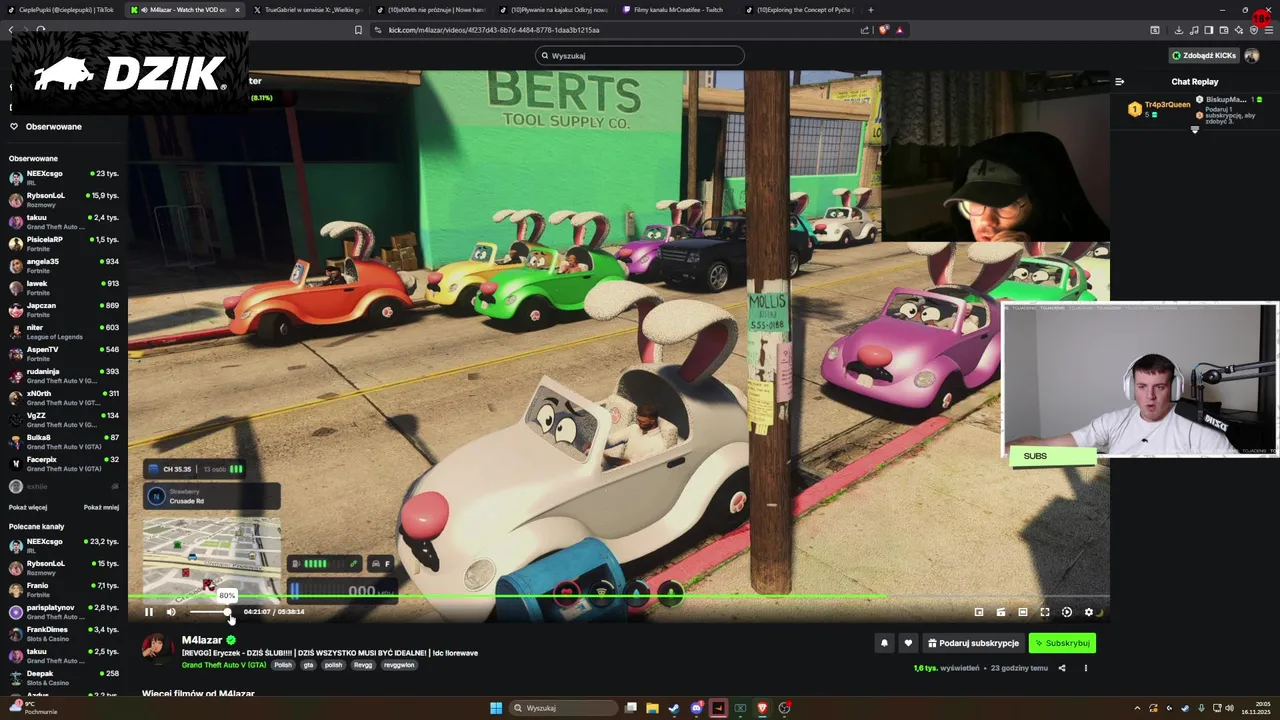Open AspenTV channel in sidebar
Image resolution: width=1280 pixels, height=720 pixels.
(64, 354)
